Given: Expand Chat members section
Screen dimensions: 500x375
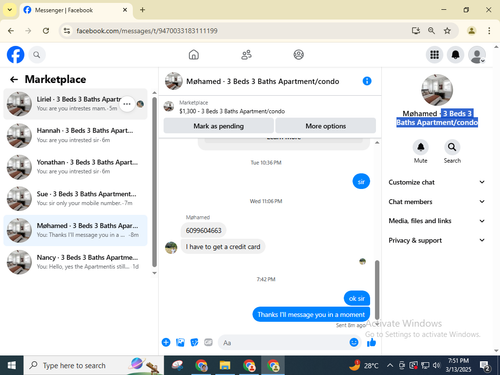Looking at the screenshot, I should pos(436,201).
